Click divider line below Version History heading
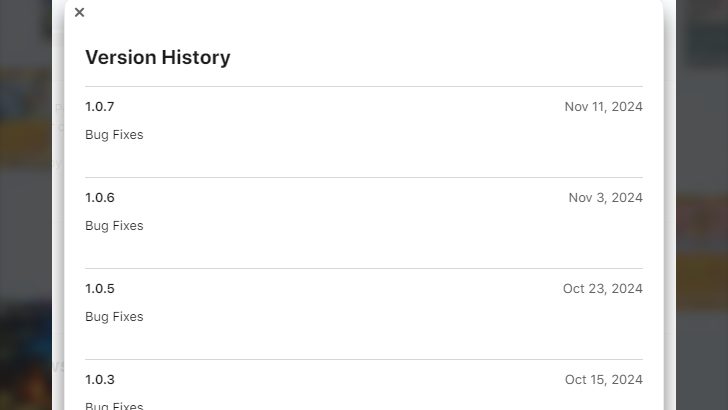The width and height of the screenshot is (728, 410). (x=364, y=86)
